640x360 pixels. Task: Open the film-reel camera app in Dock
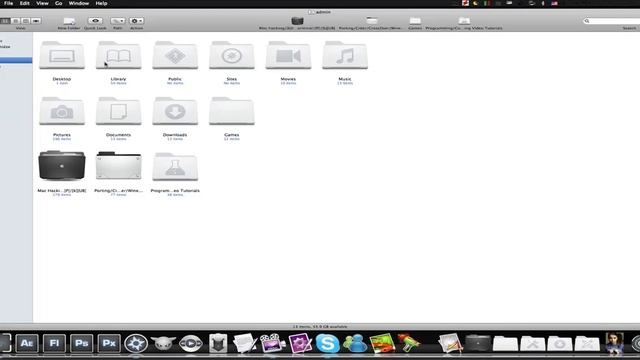pos(273,343)
